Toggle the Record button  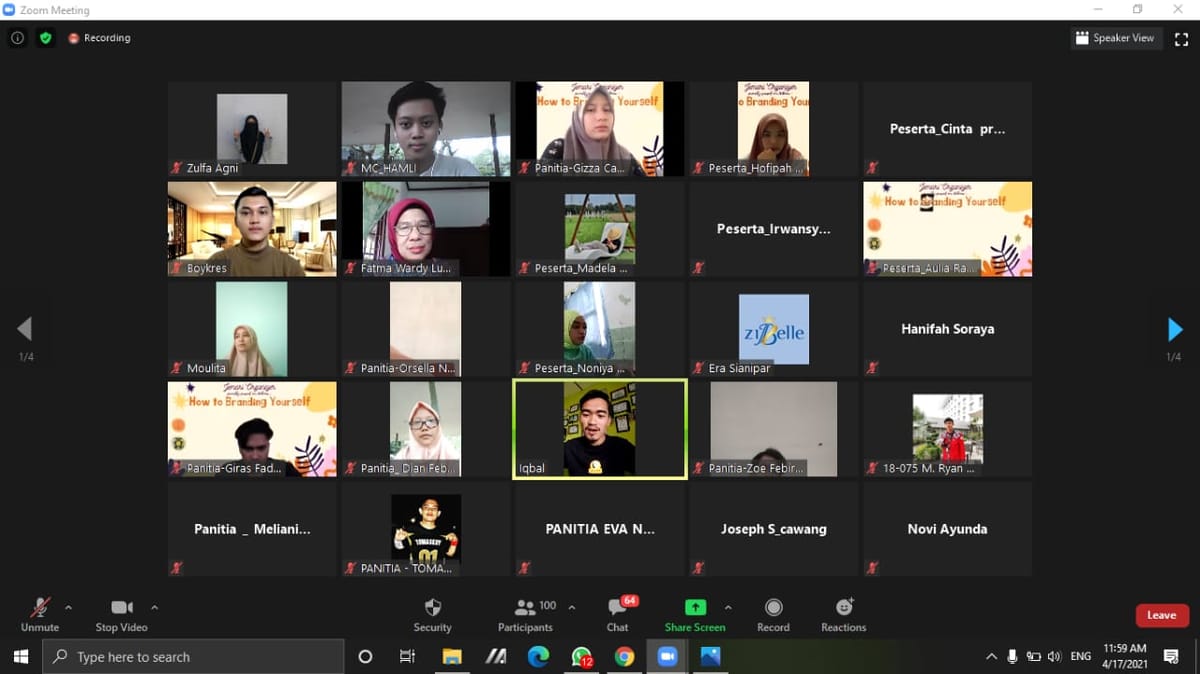[x=773, y=608]
